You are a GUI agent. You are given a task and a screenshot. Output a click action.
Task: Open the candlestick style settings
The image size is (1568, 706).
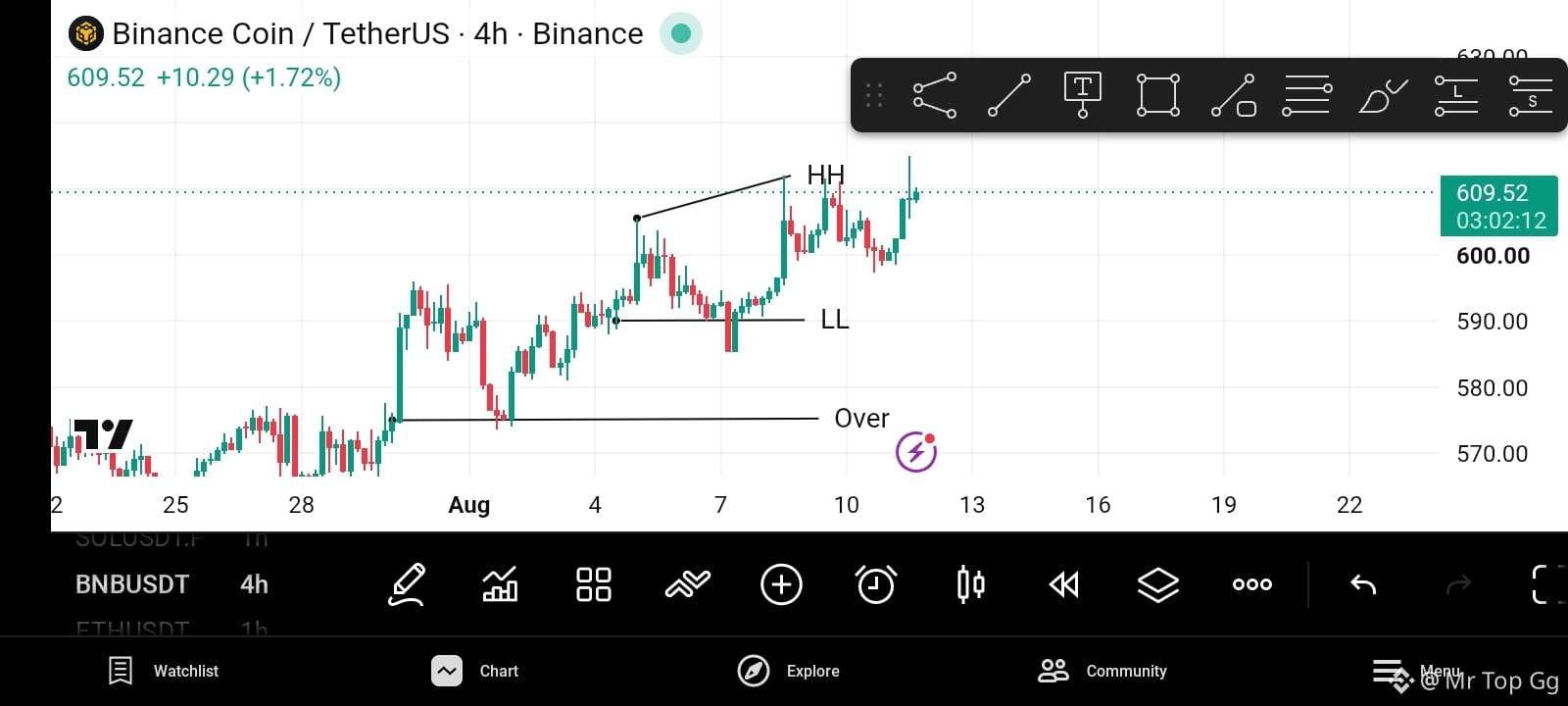tap(970, 584)
